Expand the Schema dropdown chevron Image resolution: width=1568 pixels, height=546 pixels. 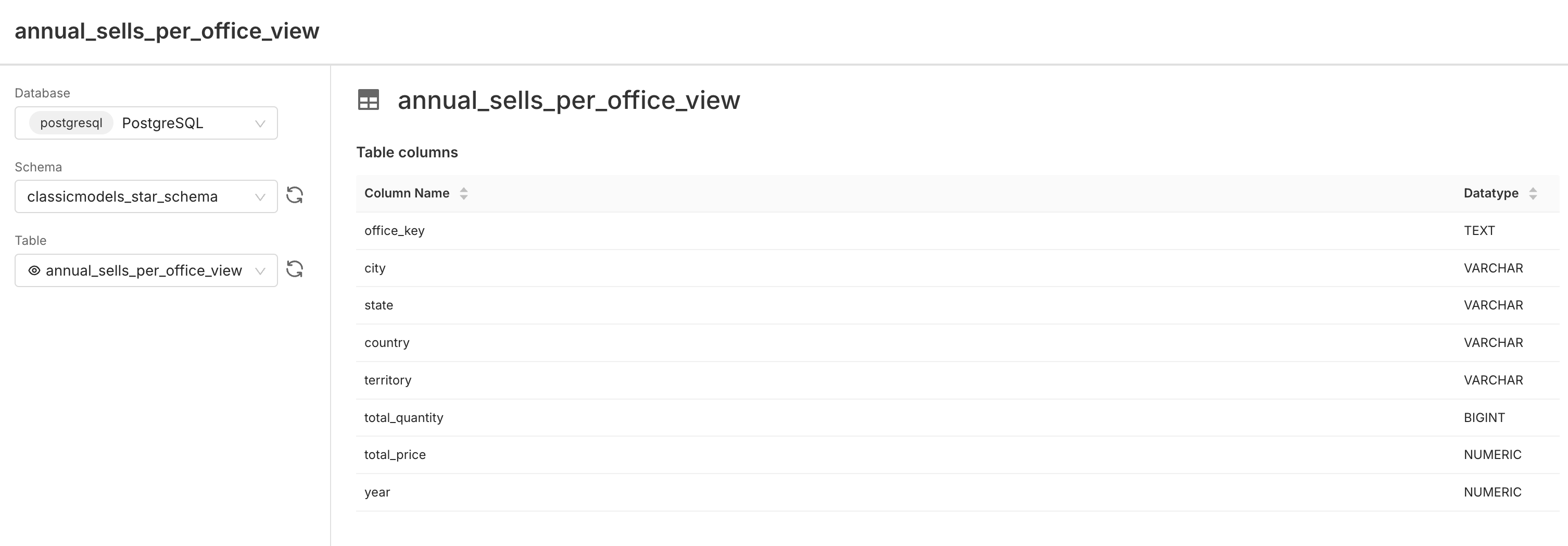click(260, 197)
